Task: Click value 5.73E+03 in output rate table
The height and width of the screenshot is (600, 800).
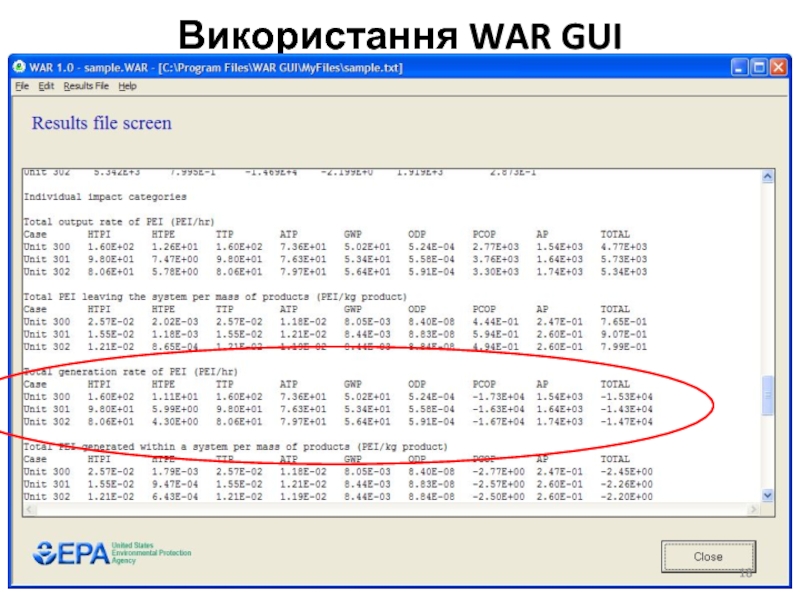Action: coord(623,259)
